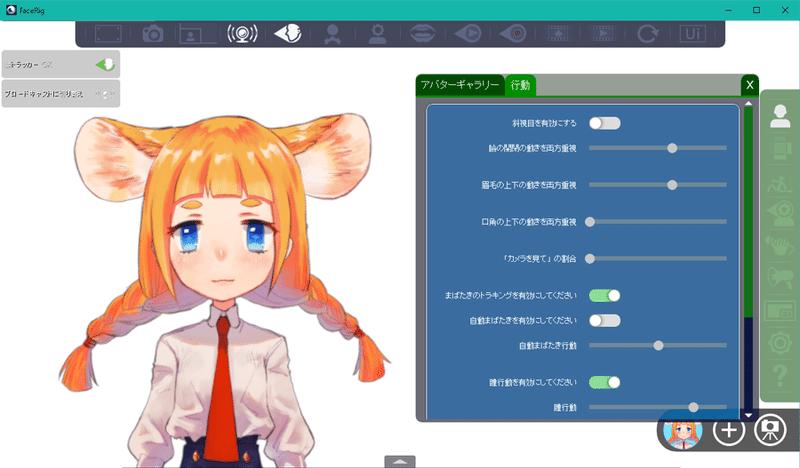Click the 眉毛の上下の動き slider
This screenshot has height=468, width=800.
658,185
